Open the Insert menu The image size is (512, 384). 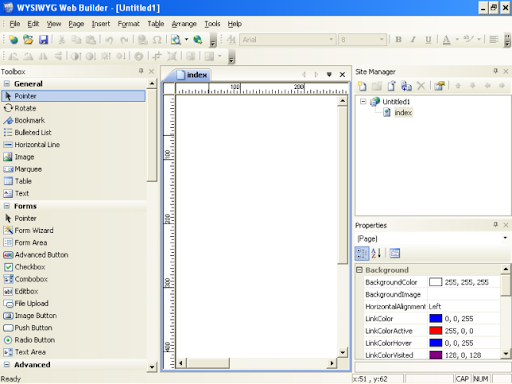(101, 24)
